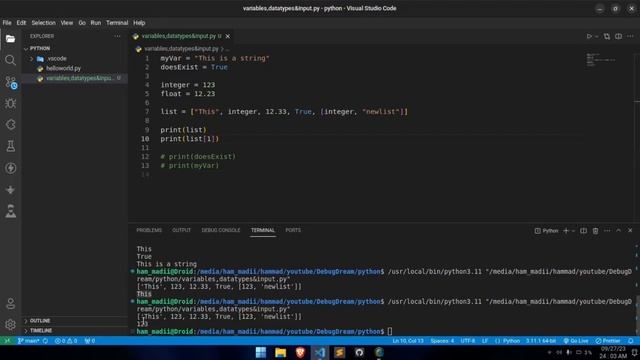
Task: Open terminal panel More Actions ellipsis
Action: [x=607, y=231]
